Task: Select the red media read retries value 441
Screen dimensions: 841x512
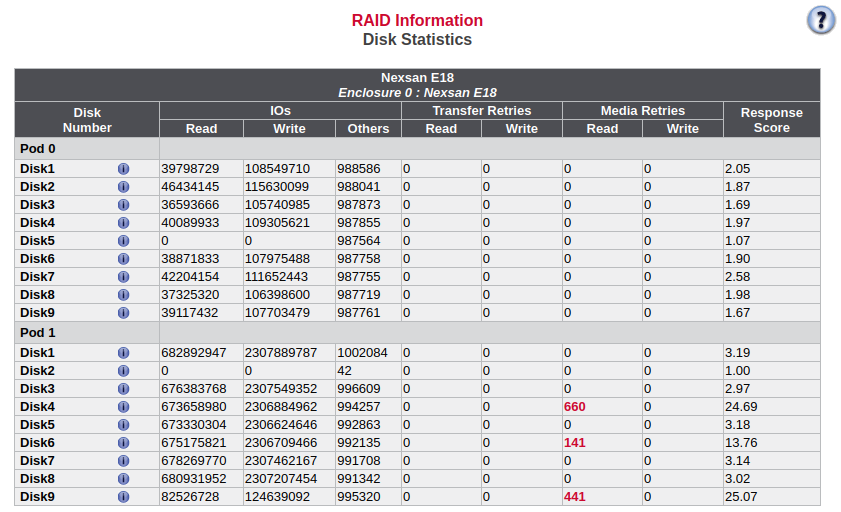Action: click(x=574, y=496)
